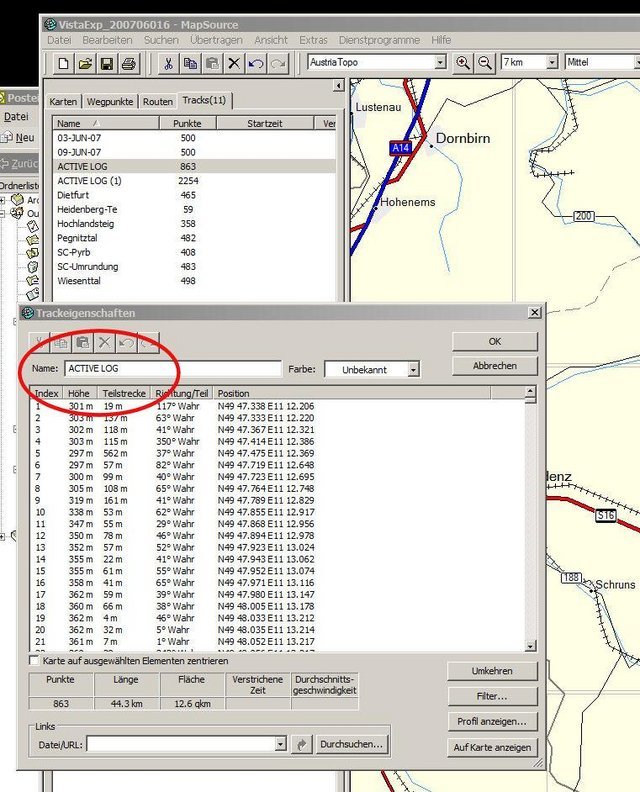
Task: Open the Dienstprogramme menu
Action: (x=379, y=40)
